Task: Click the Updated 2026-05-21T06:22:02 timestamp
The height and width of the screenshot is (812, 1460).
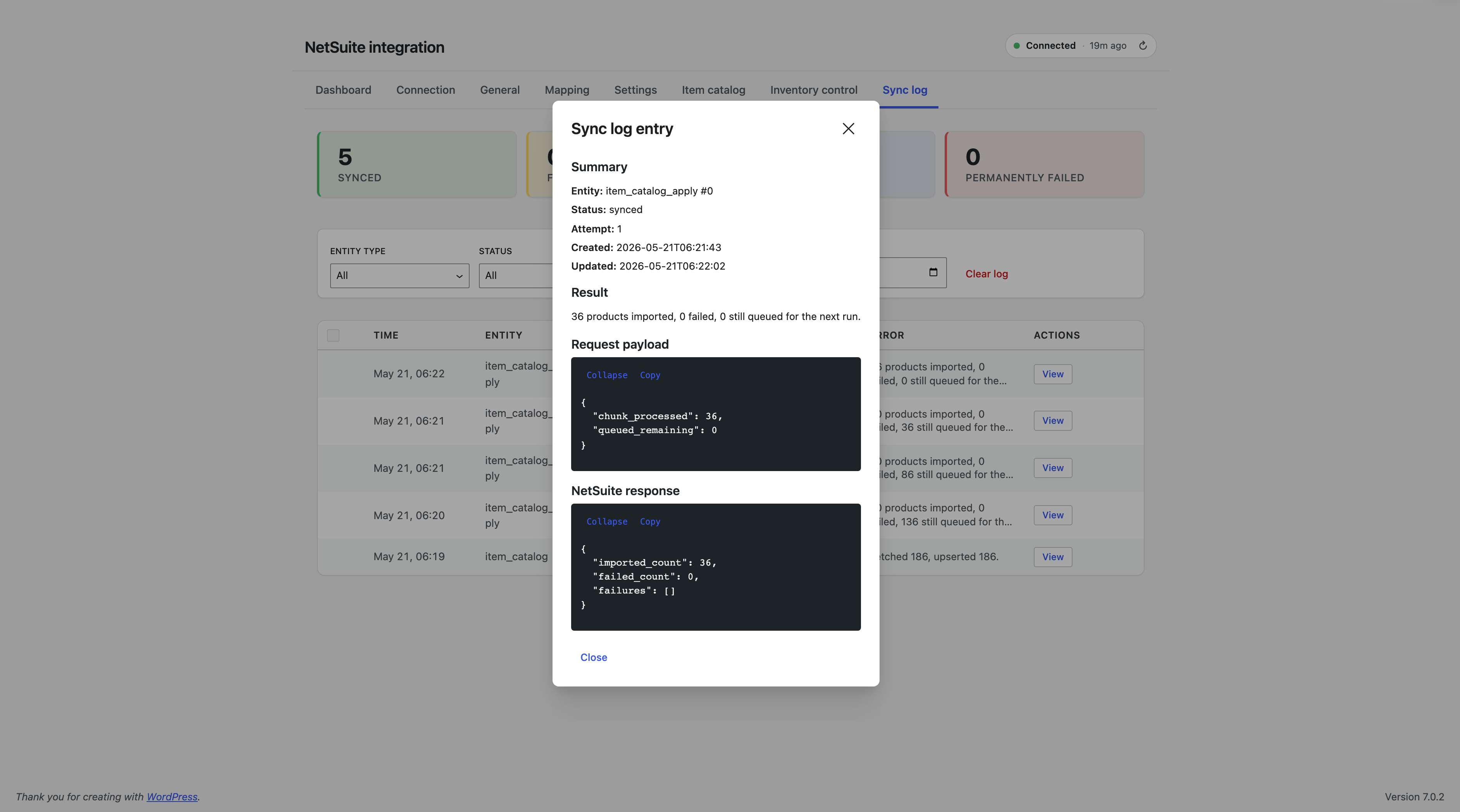Action: [x=672, y=266]
